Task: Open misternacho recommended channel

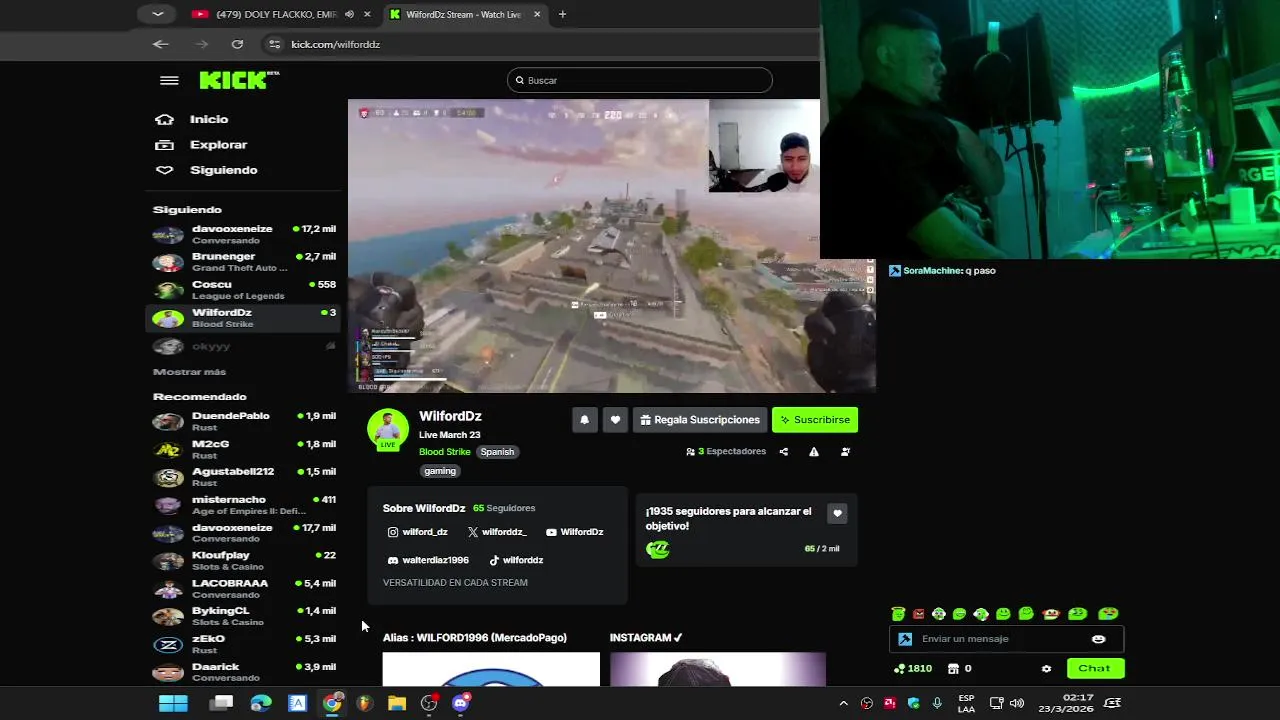Action: [x=244, y=505]
